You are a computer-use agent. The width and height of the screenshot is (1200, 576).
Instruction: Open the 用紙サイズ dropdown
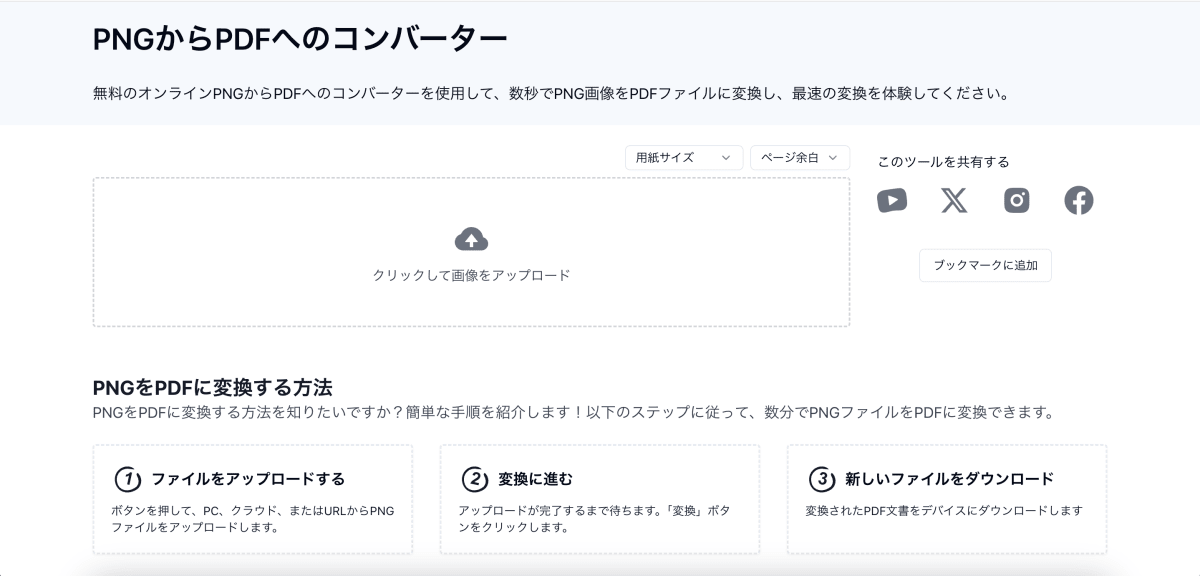tap(683, 157)
